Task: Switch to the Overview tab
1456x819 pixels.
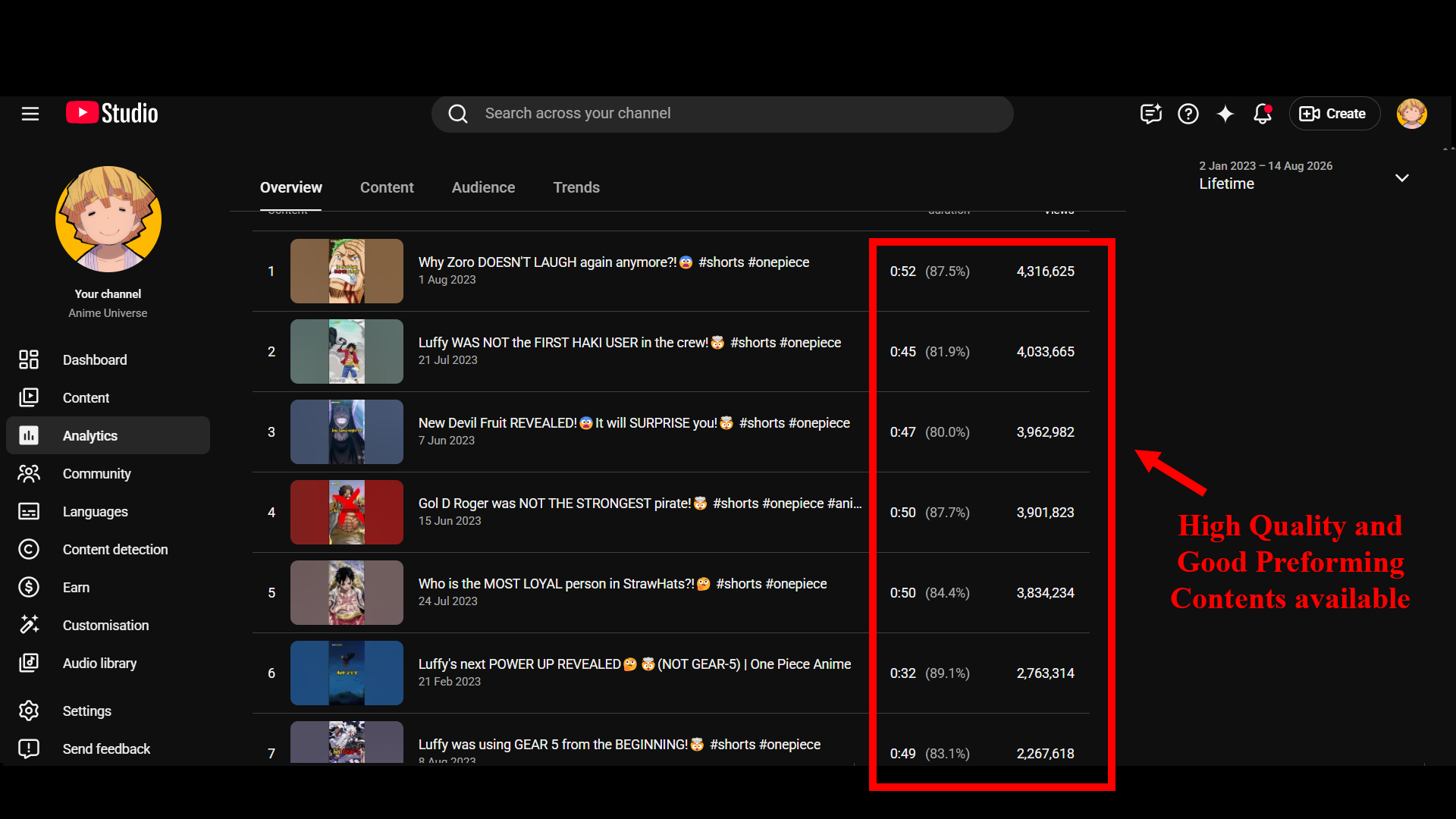Action: (291, 187)
